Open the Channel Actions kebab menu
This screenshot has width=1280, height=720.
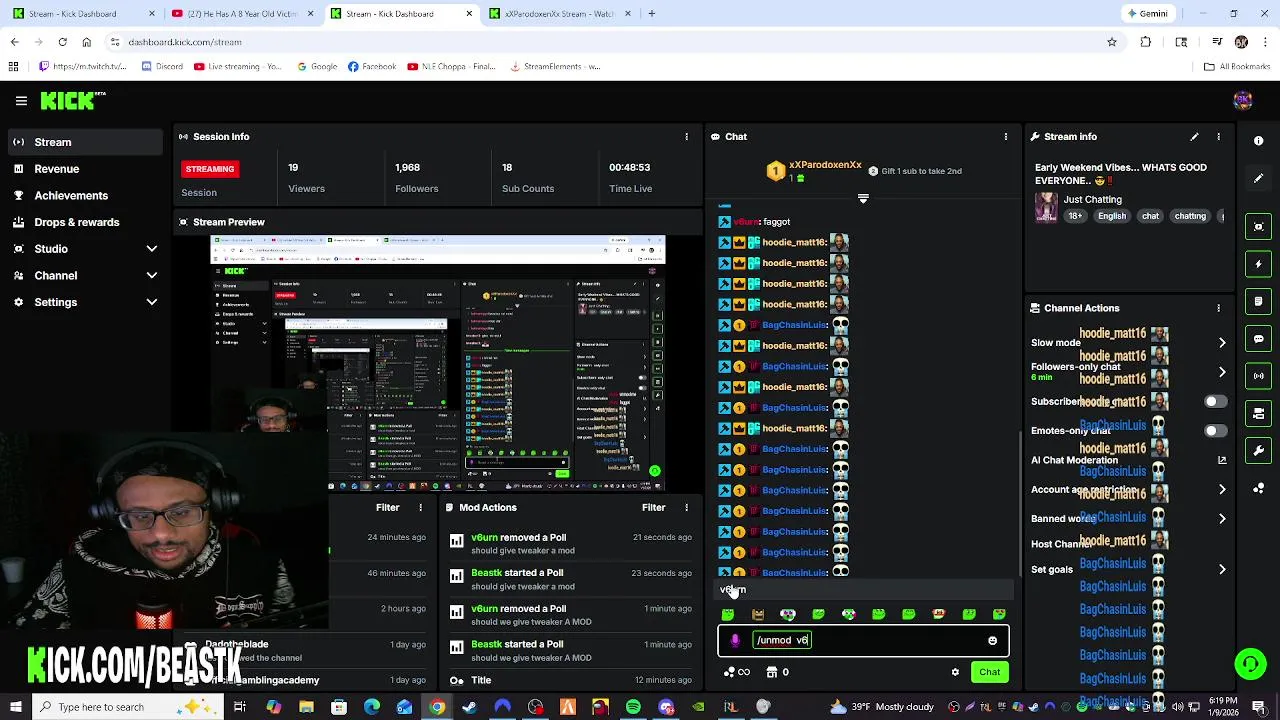click(1218, 308)
